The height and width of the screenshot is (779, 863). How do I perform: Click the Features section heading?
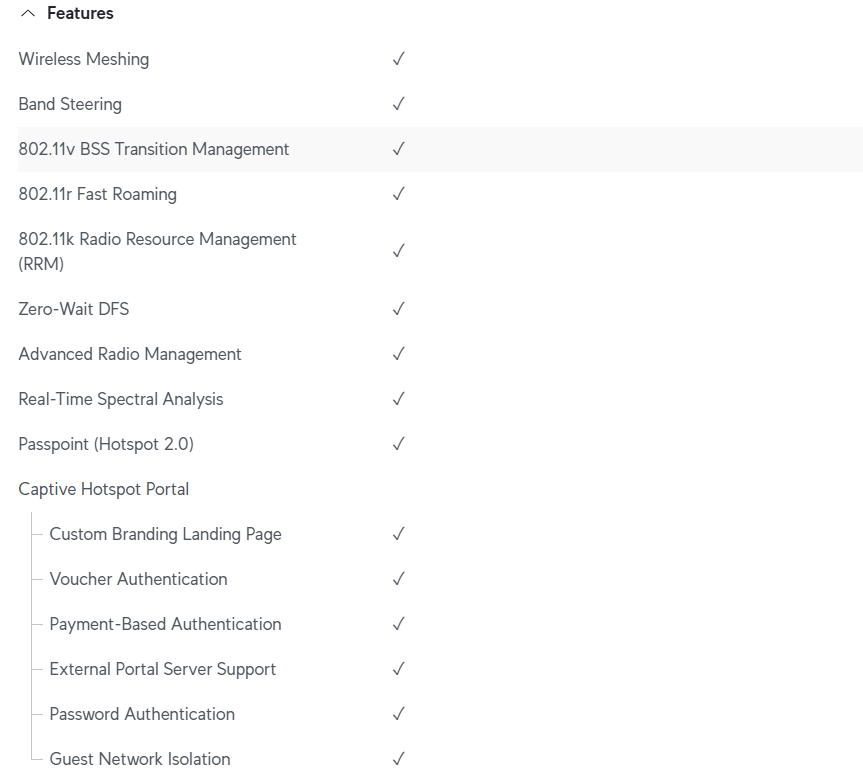pyautogui.click(x=80, y=14)
